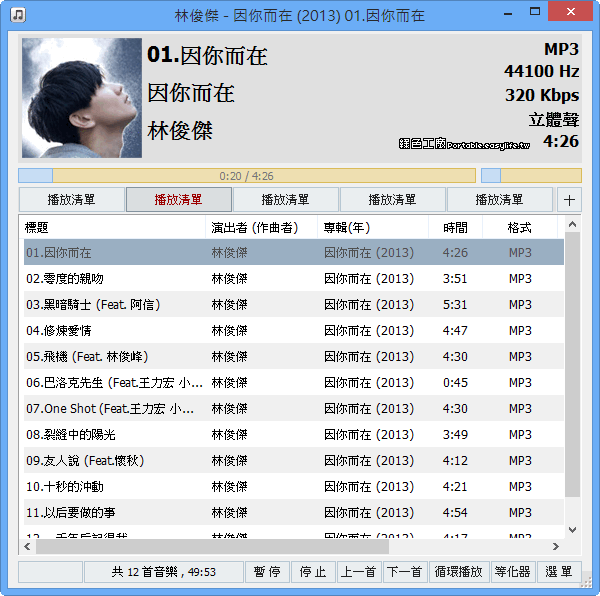The width and height of the screenshot is (600, 596).
Task: Open the 等化器 equalizer
Action: coord(512,572)
